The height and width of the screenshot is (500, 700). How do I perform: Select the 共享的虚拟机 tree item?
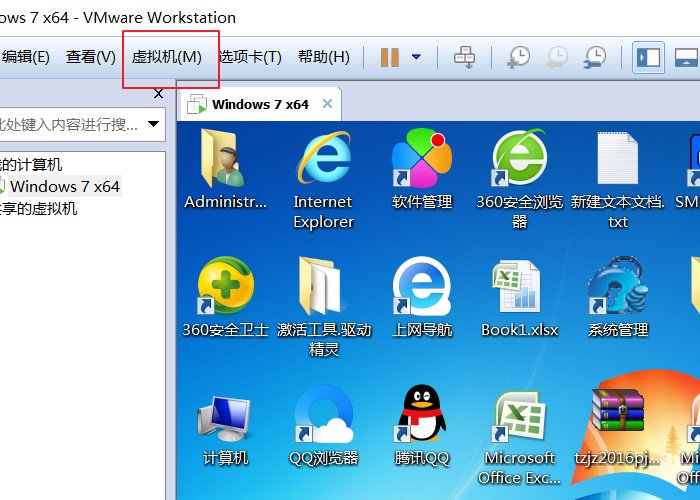(x=39, y=208)
